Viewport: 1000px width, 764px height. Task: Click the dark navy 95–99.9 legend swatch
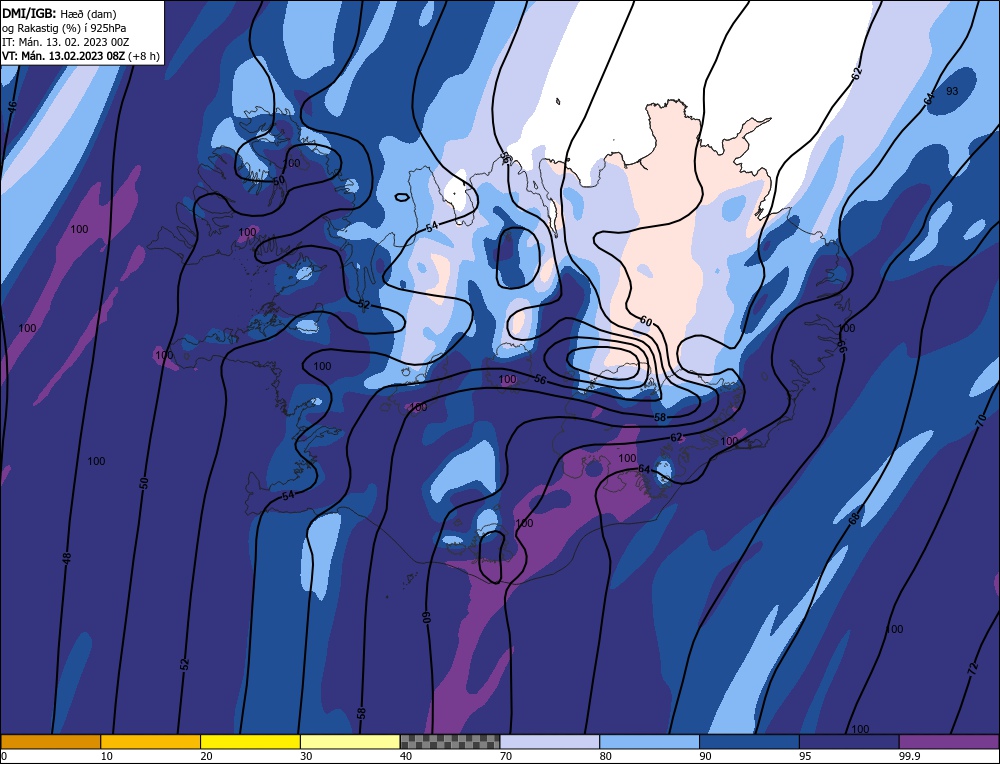click(849, 741)
